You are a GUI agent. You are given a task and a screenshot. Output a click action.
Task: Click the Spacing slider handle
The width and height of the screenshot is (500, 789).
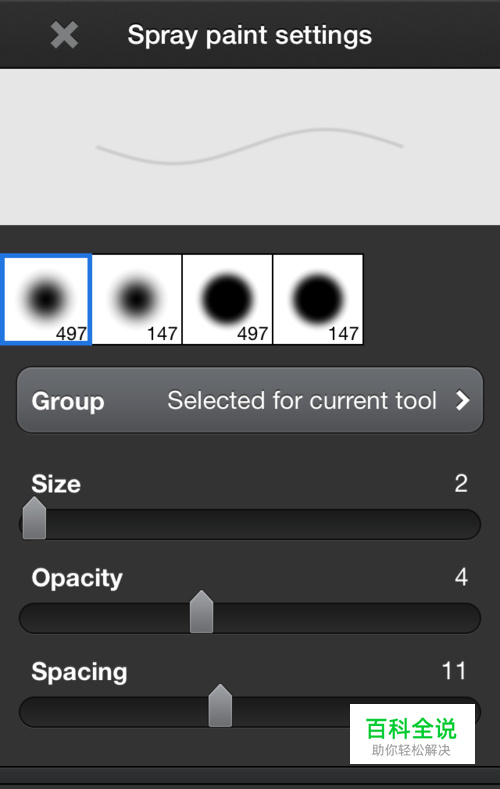coord(220,705)
